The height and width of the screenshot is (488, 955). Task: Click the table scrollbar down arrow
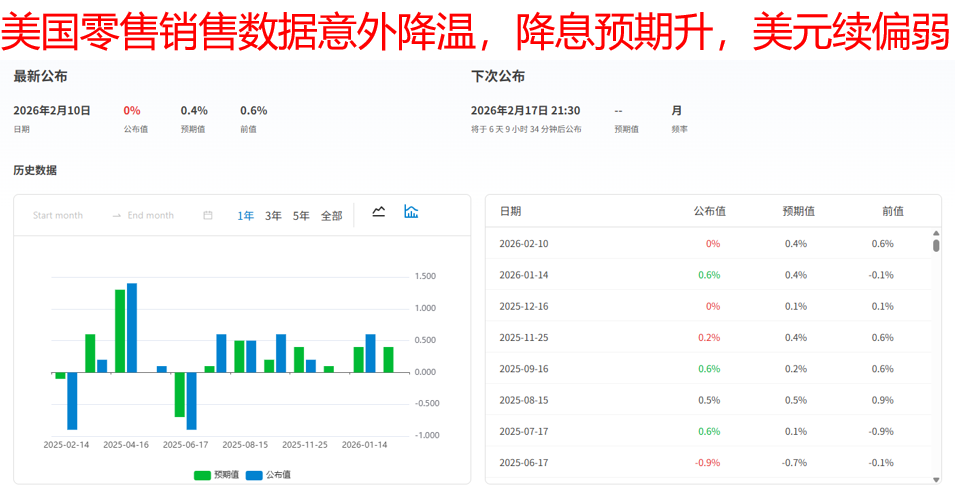936,479
